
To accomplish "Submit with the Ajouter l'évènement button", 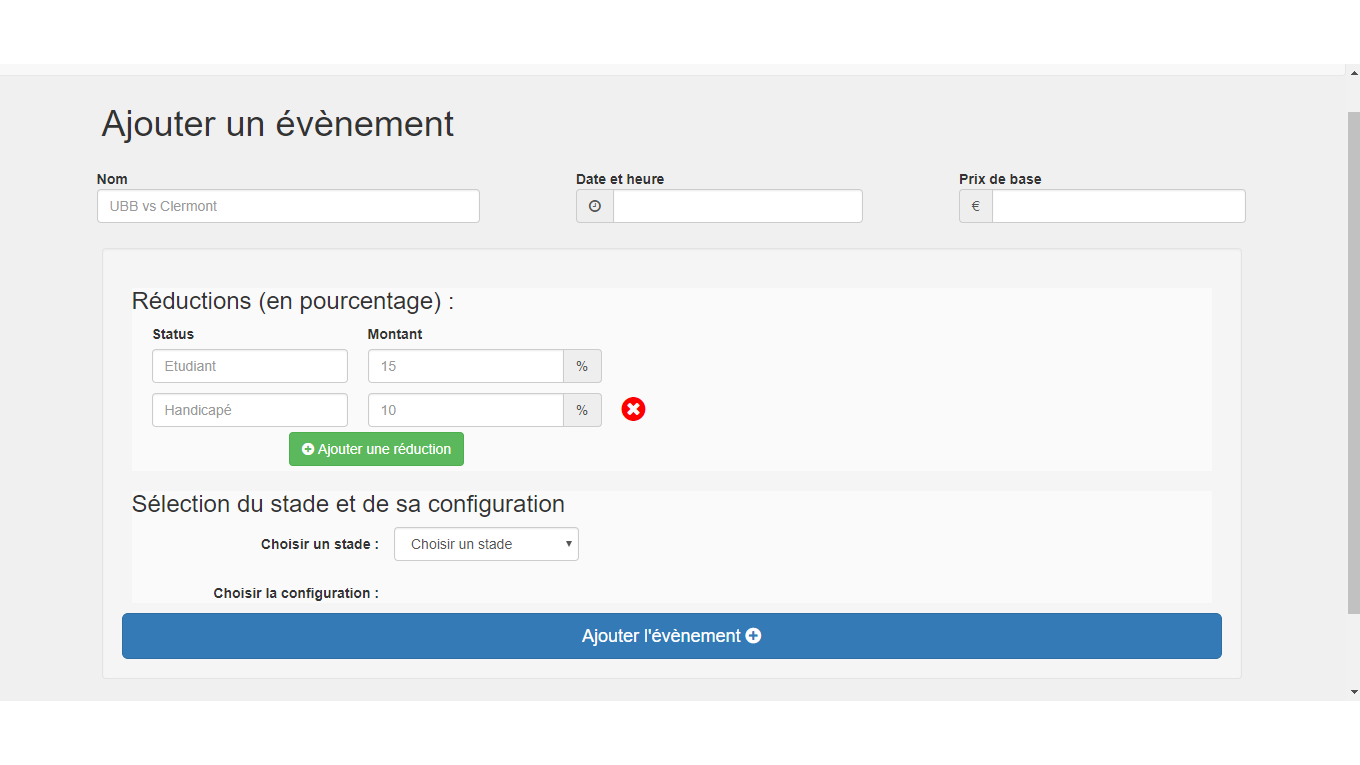I will [671, 636].
